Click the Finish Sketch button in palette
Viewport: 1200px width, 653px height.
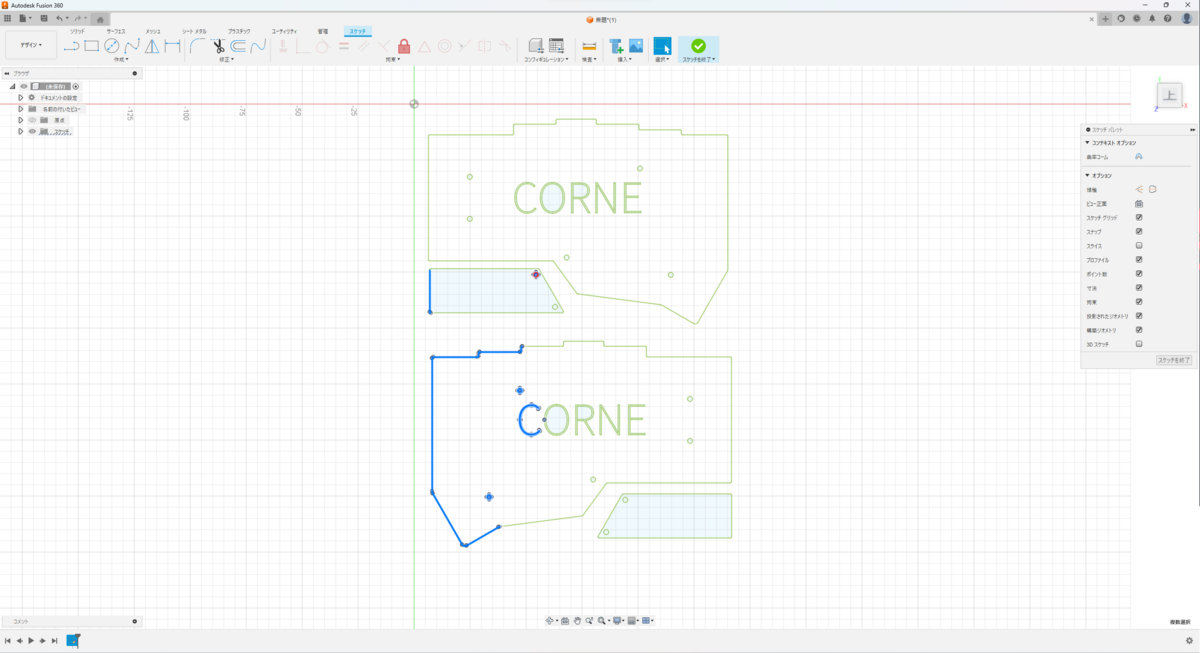(1174, 360)
